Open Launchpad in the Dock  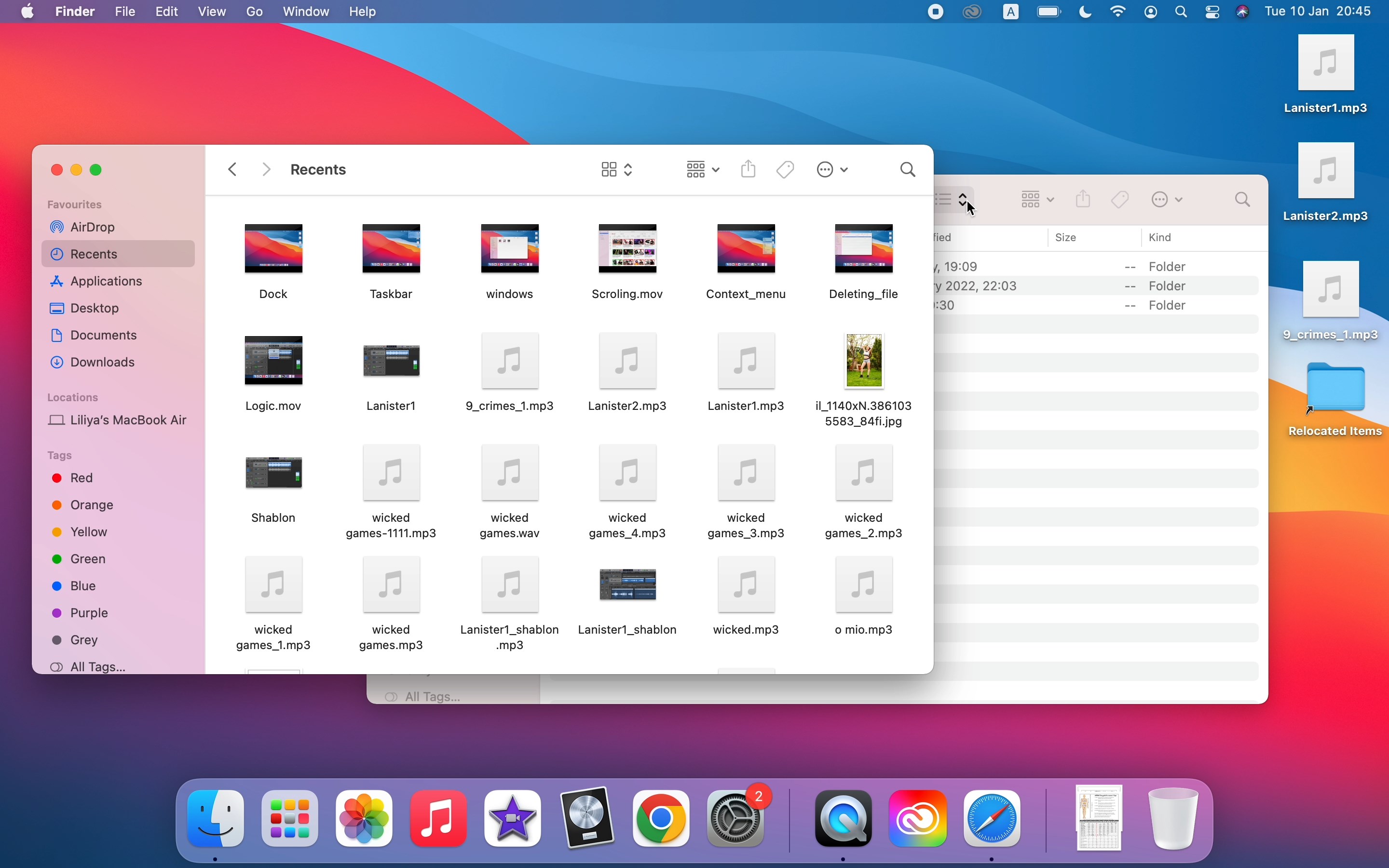click(290, 818)
